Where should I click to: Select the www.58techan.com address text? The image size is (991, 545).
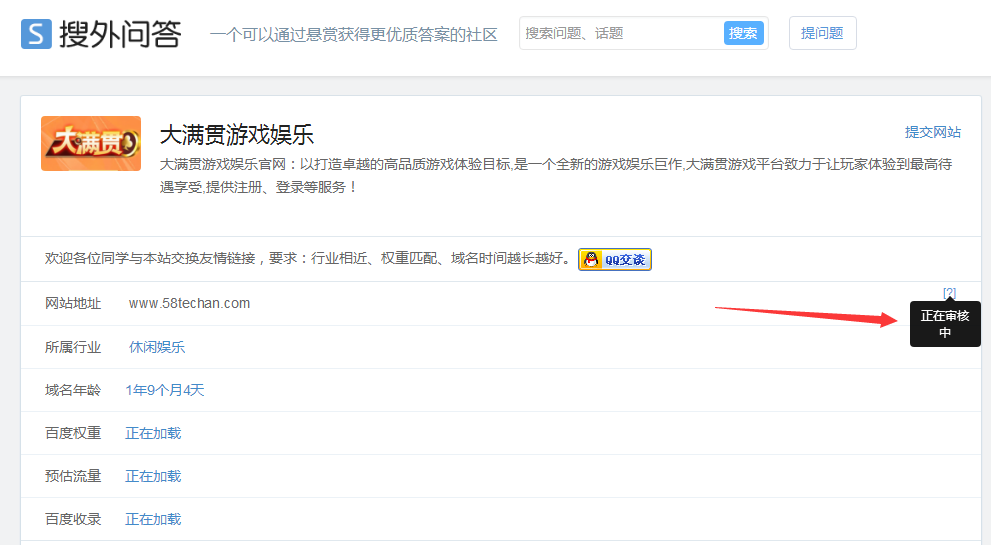pyautogui.click(x=190, y=303)
